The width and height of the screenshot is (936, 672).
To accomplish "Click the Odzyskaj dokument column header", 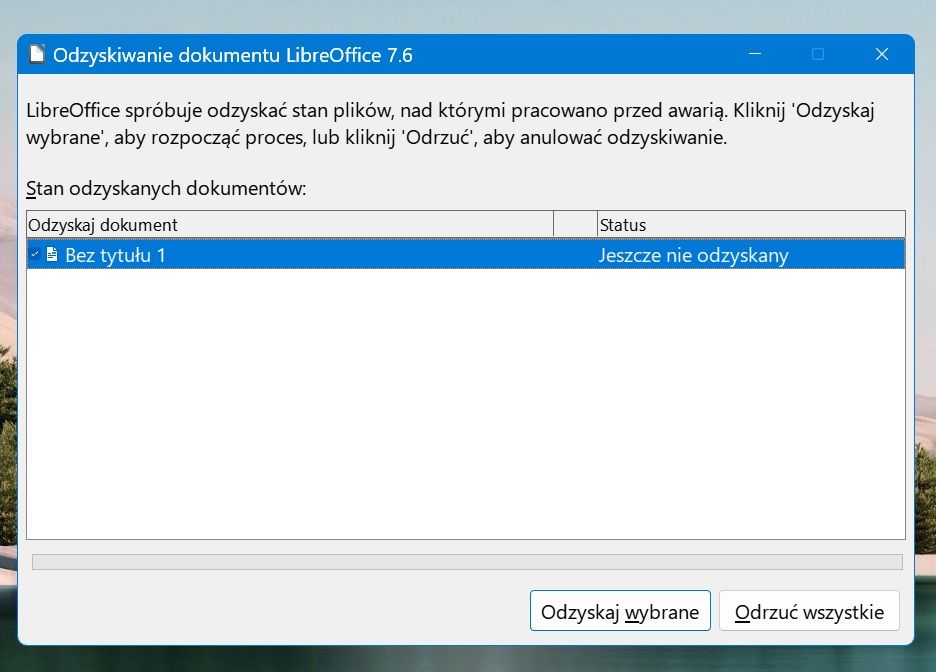I will click(x=290, y=225).
